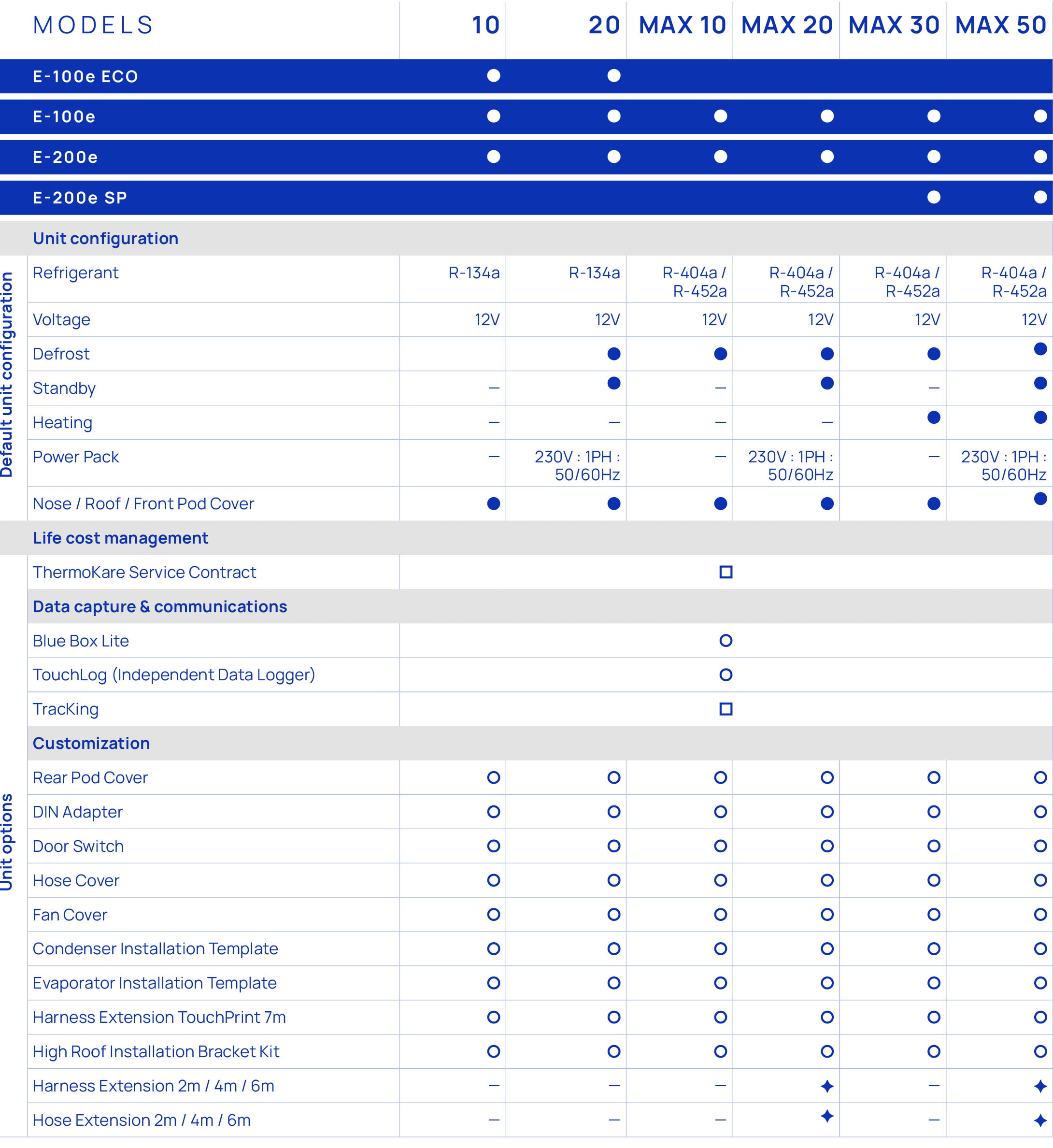Click Harness Extension 2m / 4m / 6m star for MAX 50
This screenshot has width=1053, height=1148.
coord(1040,1087)
